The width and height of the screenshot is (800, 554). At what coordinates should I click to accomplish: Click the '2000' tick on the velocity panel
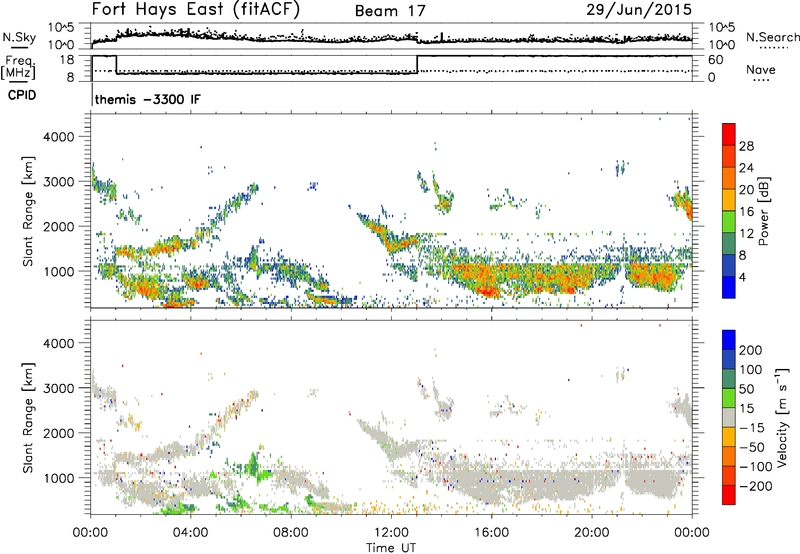[x=58, y=433]
